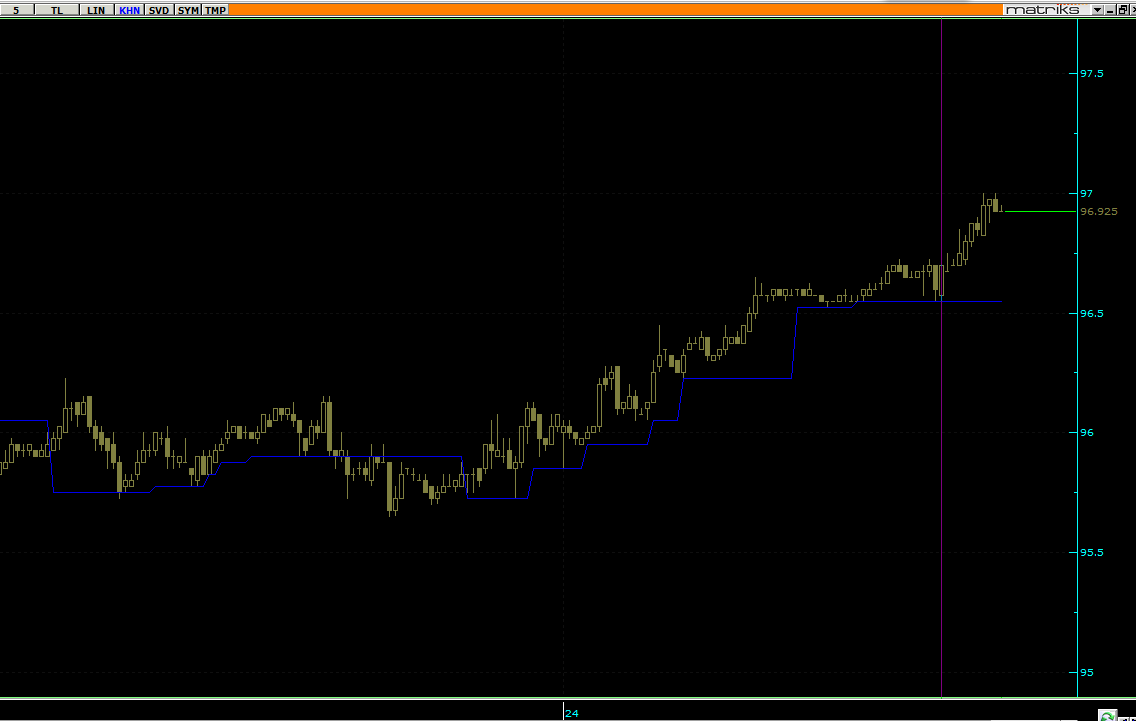The height and width of the screenshot is (721, 1136).
Task: Click the TMP template button
Action: (216, 10)
